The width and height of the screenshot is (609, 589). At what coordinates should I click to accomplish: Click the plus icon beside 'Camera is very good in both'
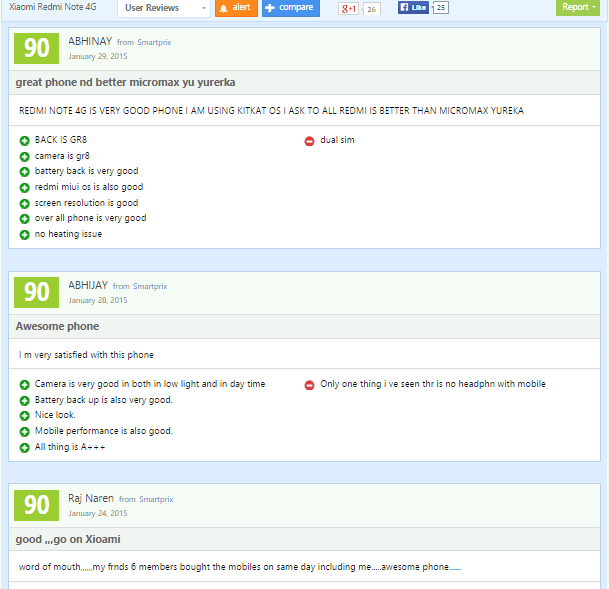pyautogui.click(x=24, y=385)
